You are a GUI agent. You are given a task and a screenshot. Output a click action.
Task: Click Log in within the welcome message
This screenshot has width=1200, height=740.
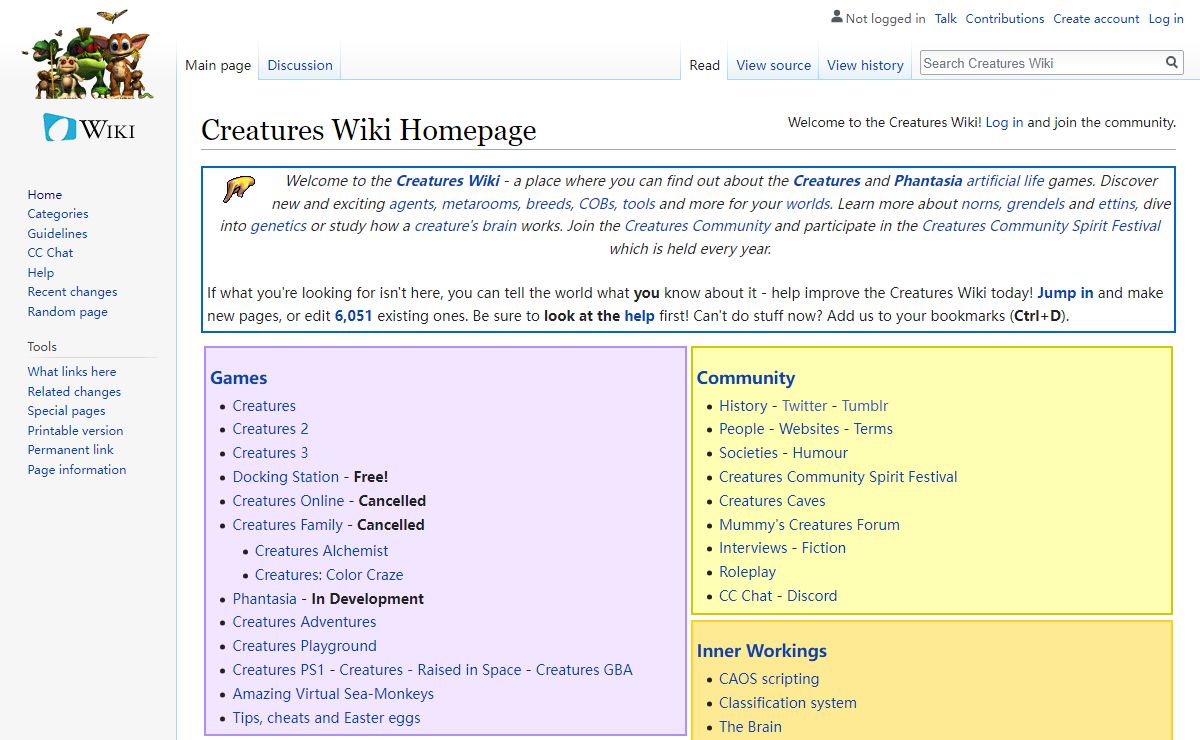click(x=1004, y=122)
